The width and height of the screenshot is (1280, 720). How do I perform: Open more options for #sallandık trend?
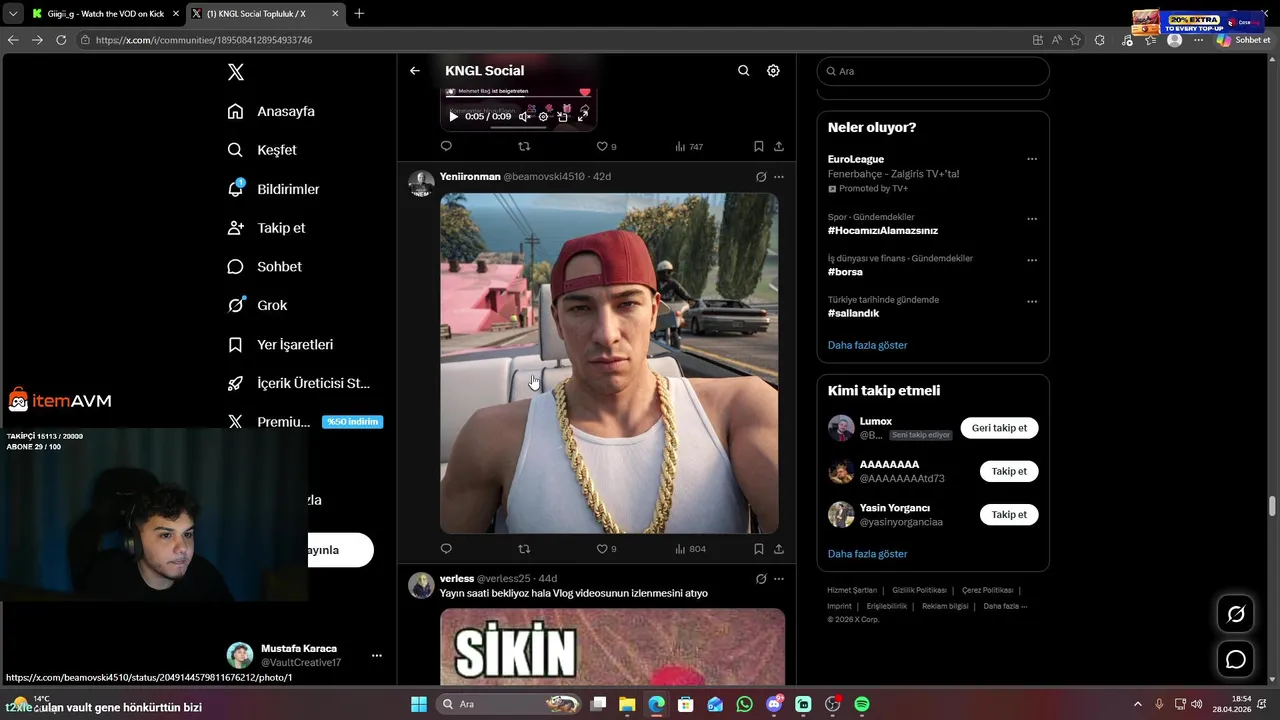click(x=1032, y=301)
